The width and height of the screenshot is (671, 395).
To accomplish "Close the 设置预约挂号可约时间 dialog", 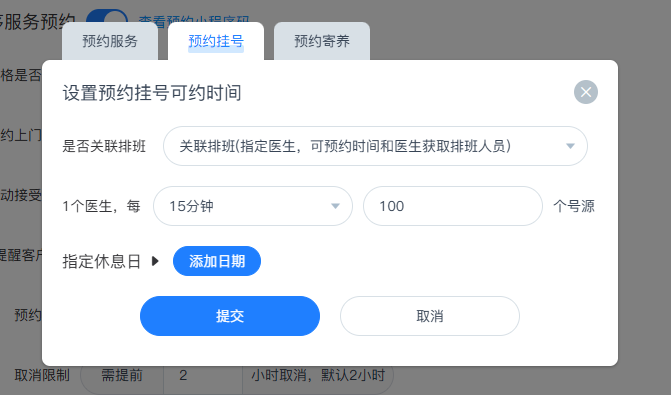I will click(585, 92).
